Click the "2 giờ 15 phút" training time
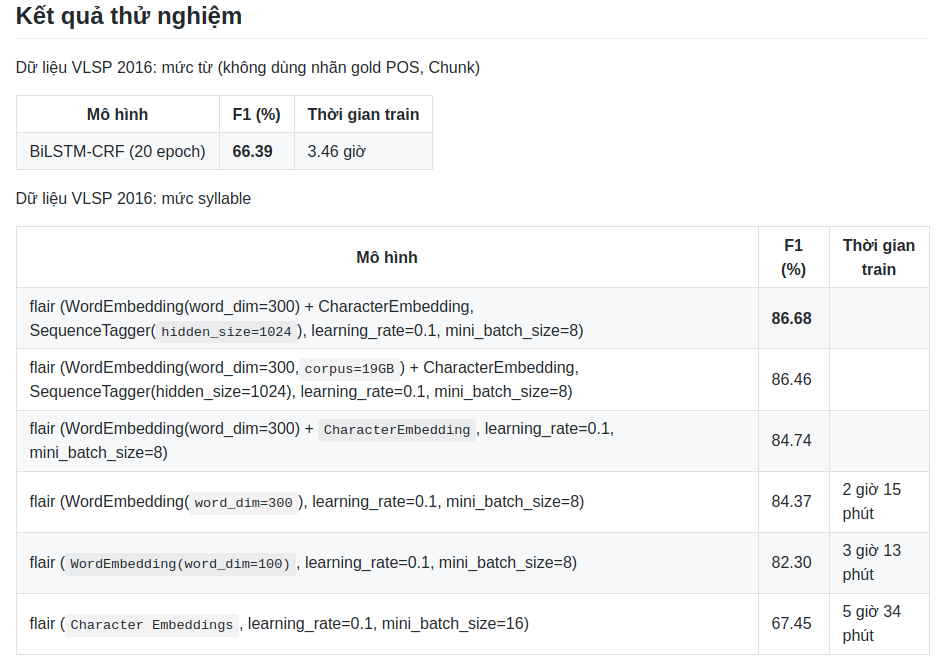 pos(871,502)
